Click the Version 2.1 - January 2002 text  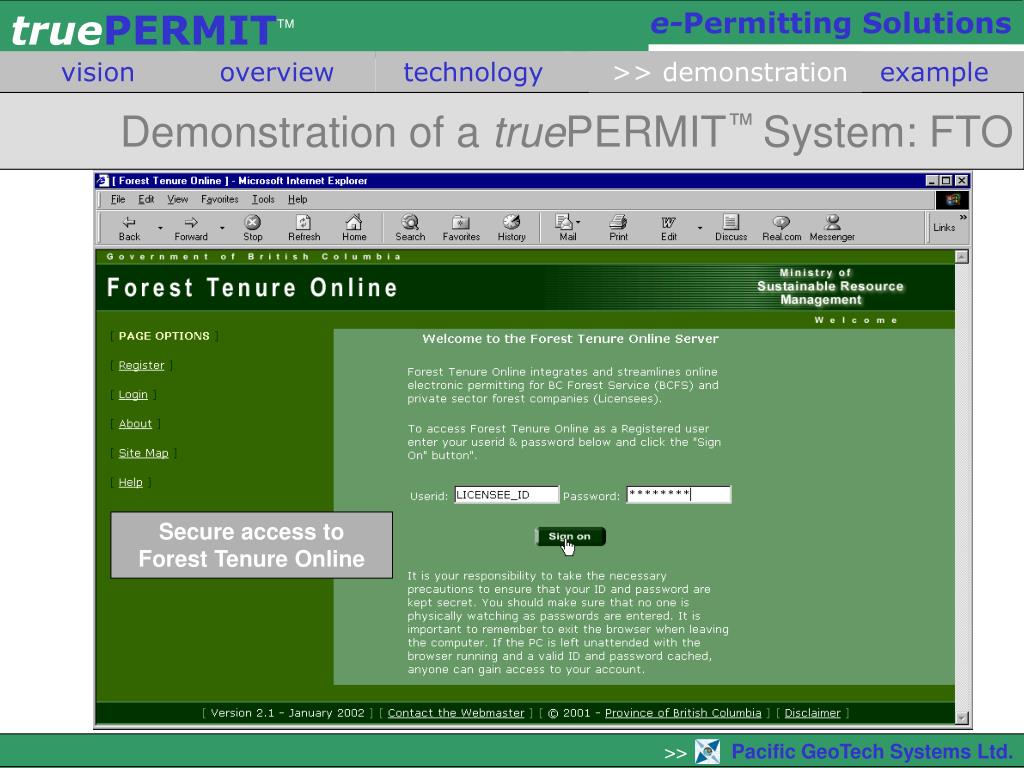[x=287, y=713]
